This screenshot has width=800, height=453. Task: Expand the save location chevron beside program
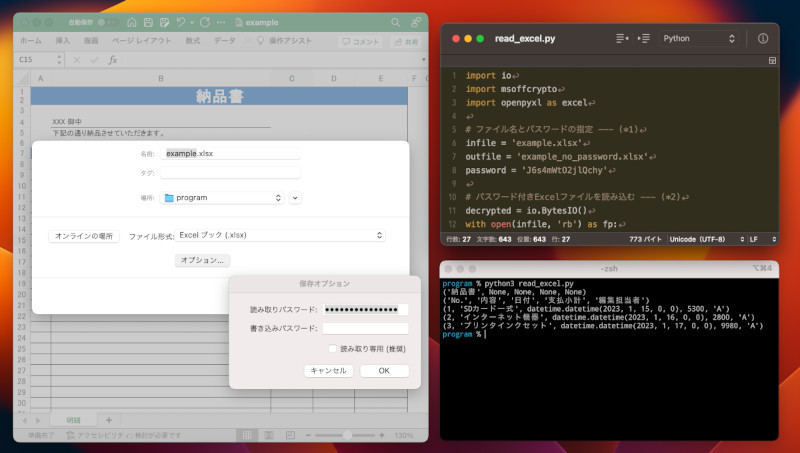tap(295, 198)
